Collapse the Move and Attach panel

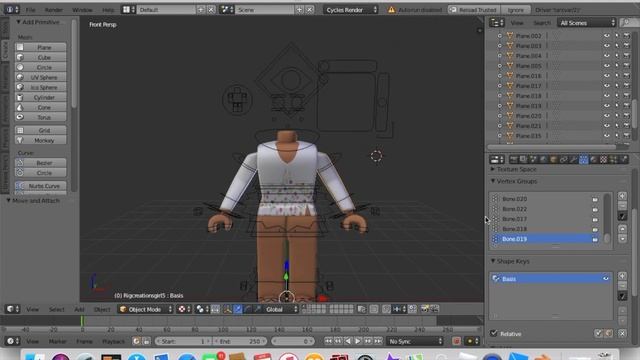(x=9, y=200)
